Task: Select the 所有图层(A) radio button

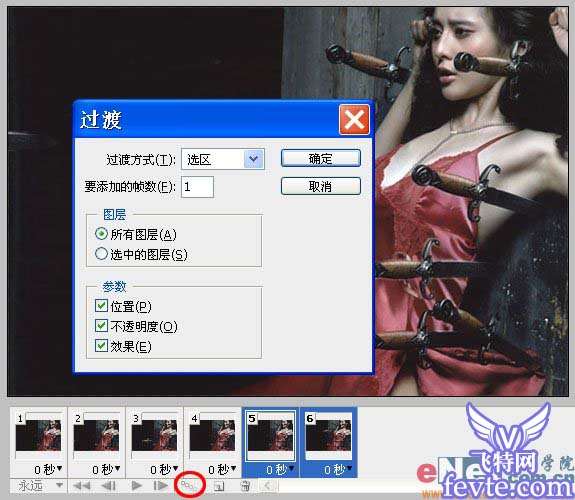Action: tap(101, 234)
